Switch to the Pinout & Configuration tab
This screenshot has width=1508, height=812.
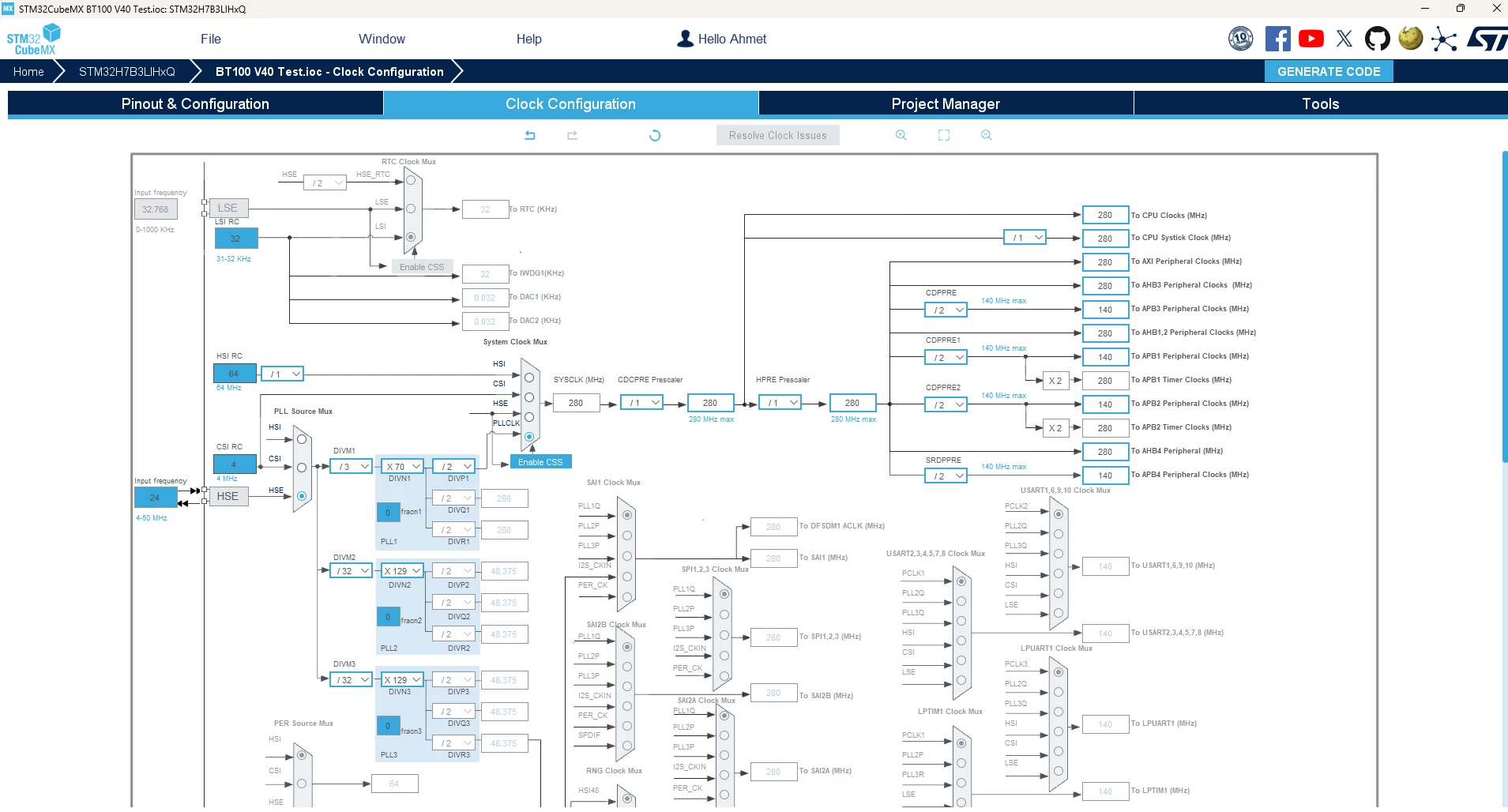[195, 103]
